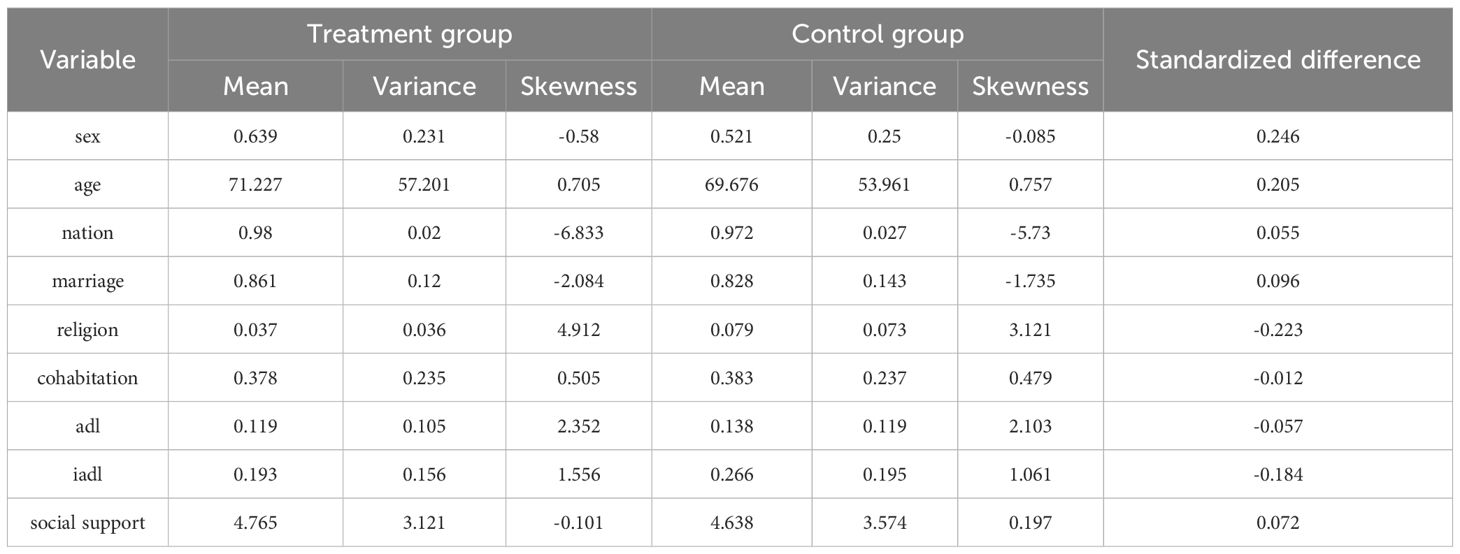Click the iadl standardized difference -0.184
The height and width of the screenshot is (554, 1460).
1278,475
